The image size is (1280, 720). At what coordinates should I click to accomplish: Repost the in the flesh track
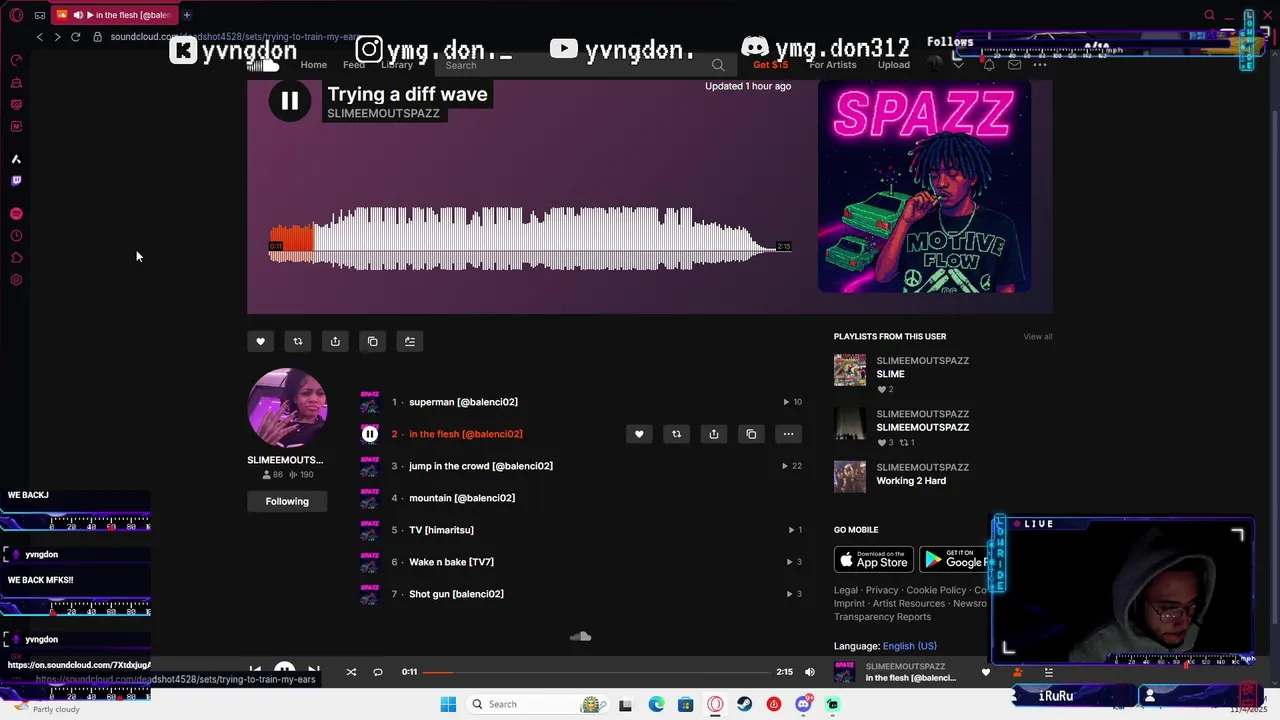[676, 434]
